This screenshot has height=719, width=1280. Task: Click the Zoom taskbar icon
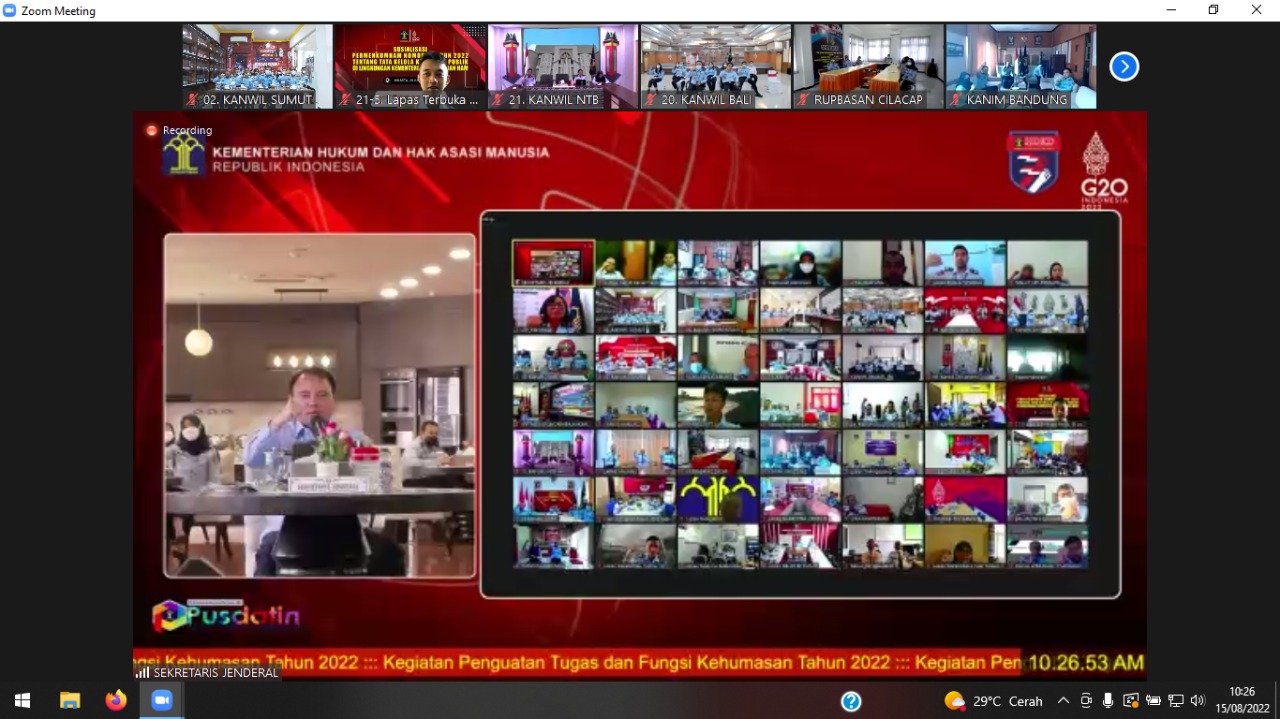162,700
